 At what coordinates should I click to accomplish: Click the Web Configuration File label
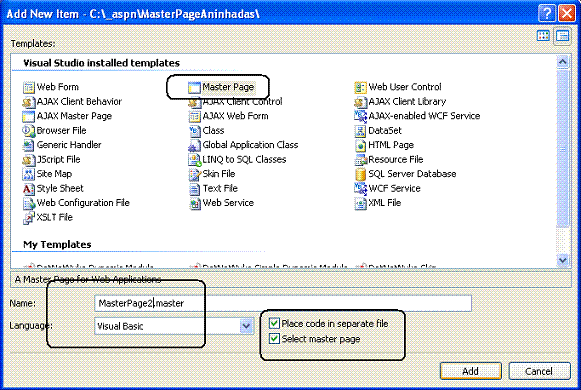[83, 203]
